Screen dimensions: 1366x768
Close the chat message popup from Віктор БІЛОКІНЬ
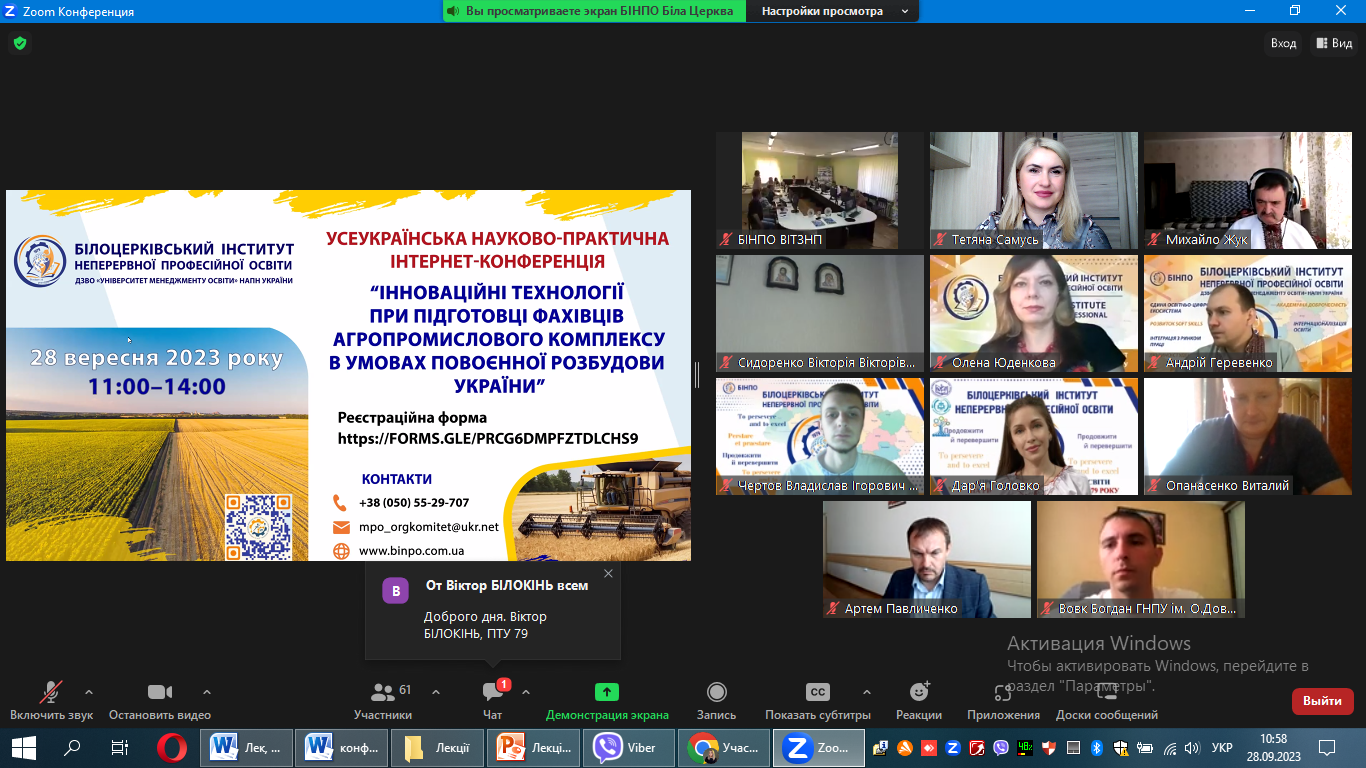pyautogui.click(x=608, y=573)
